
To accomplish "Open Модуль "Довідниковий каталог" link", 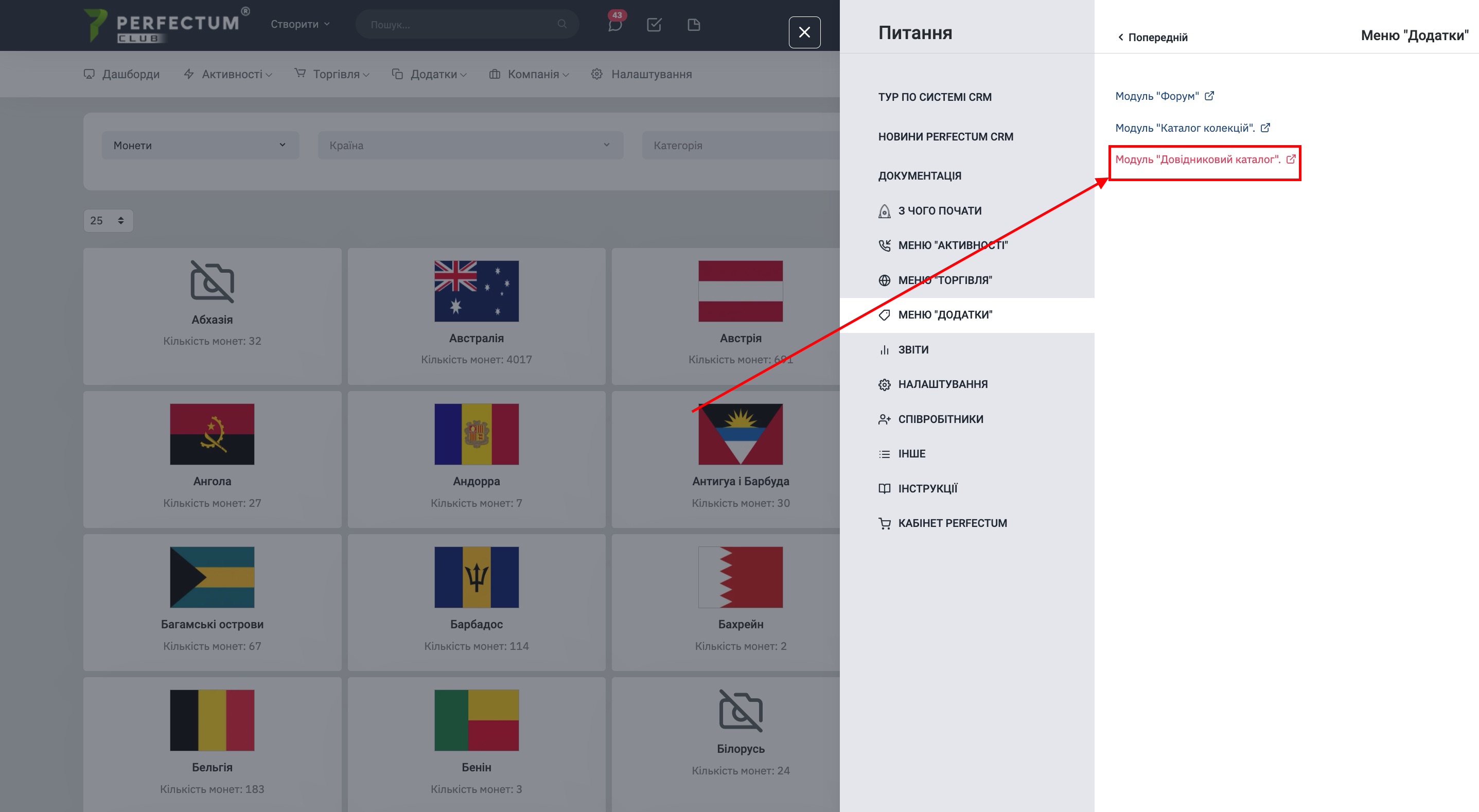I will click(x=1198, y=160).
